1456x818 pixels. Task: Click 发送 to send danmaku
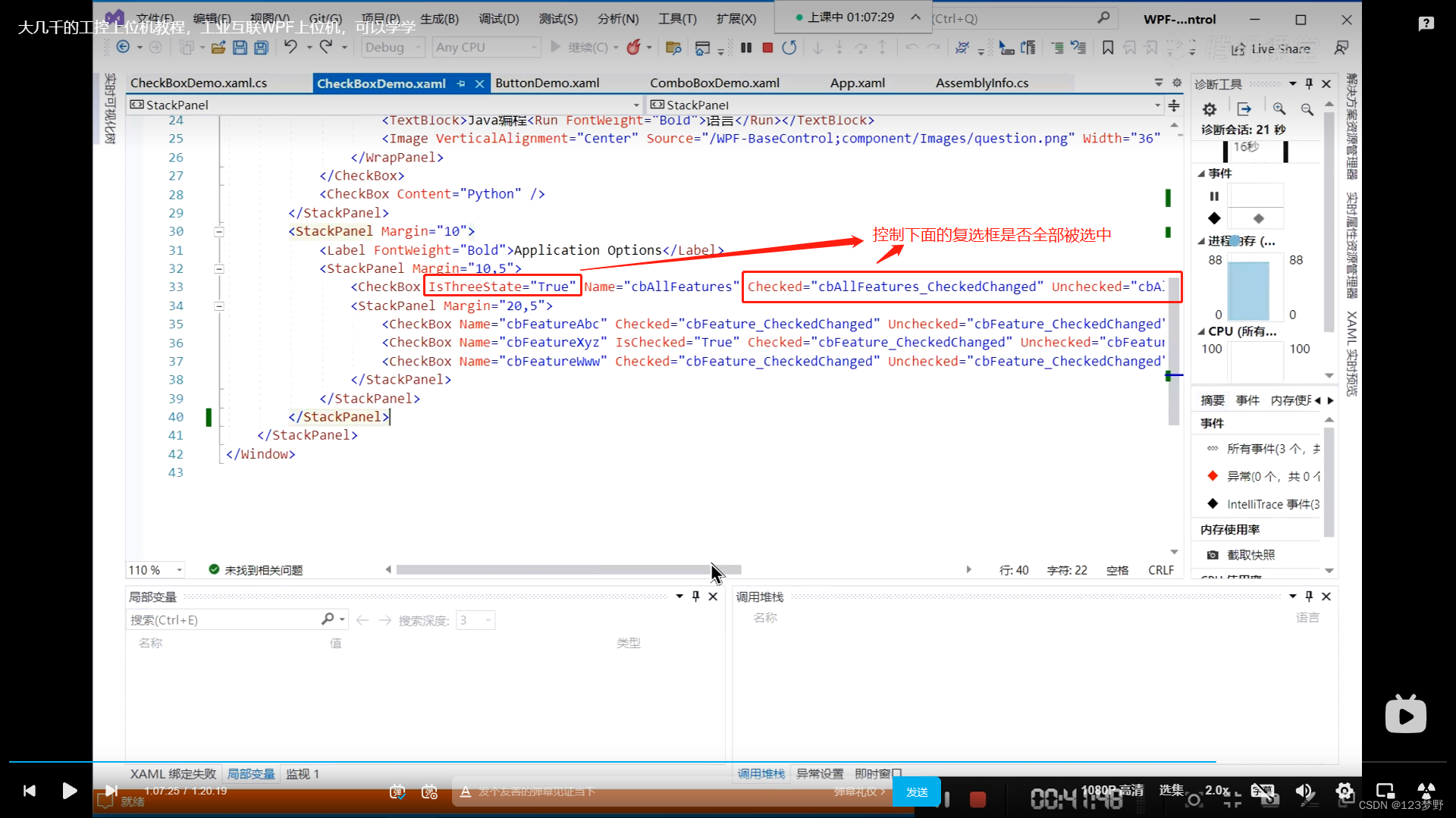pos(917,791)
